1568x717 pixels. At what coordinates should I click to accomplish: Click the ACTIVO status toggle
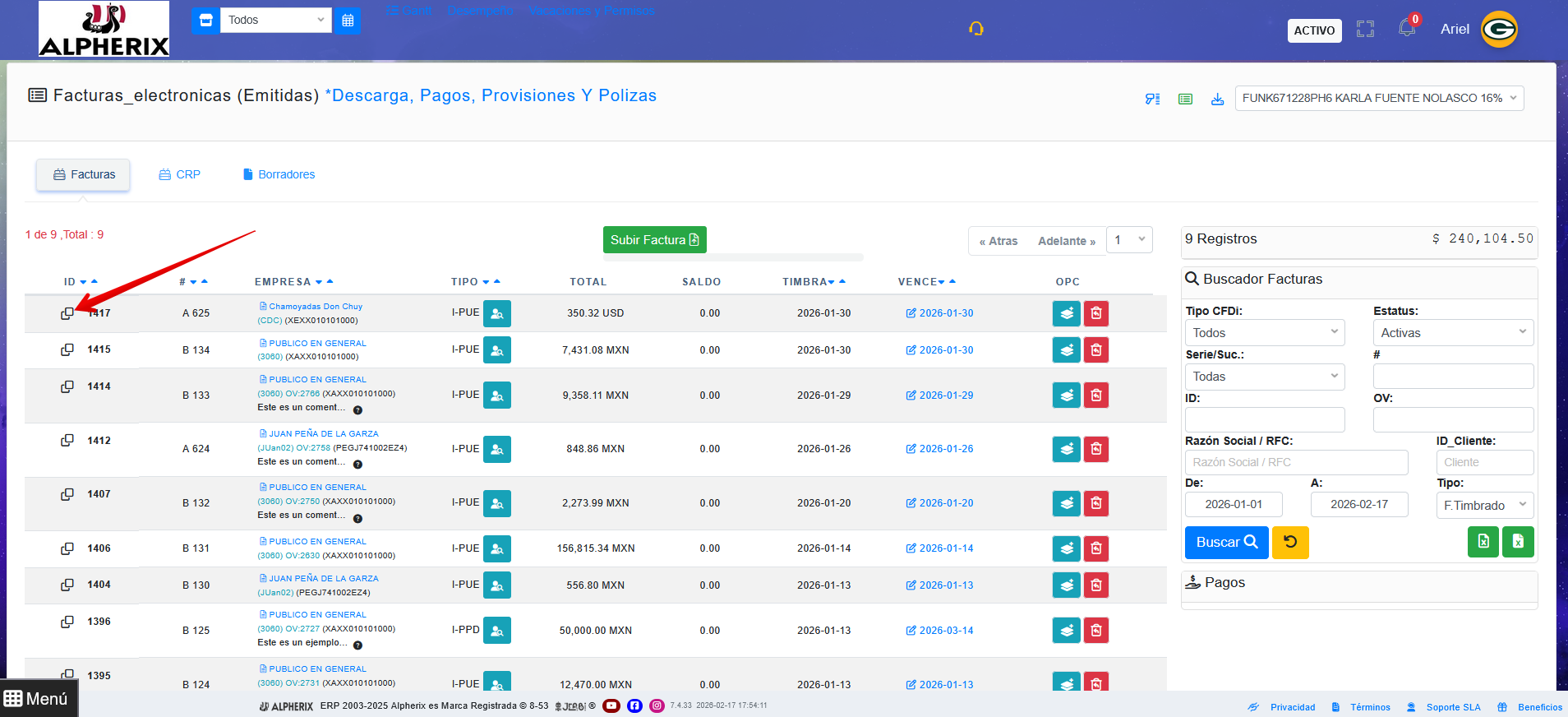pos(1314,30)
